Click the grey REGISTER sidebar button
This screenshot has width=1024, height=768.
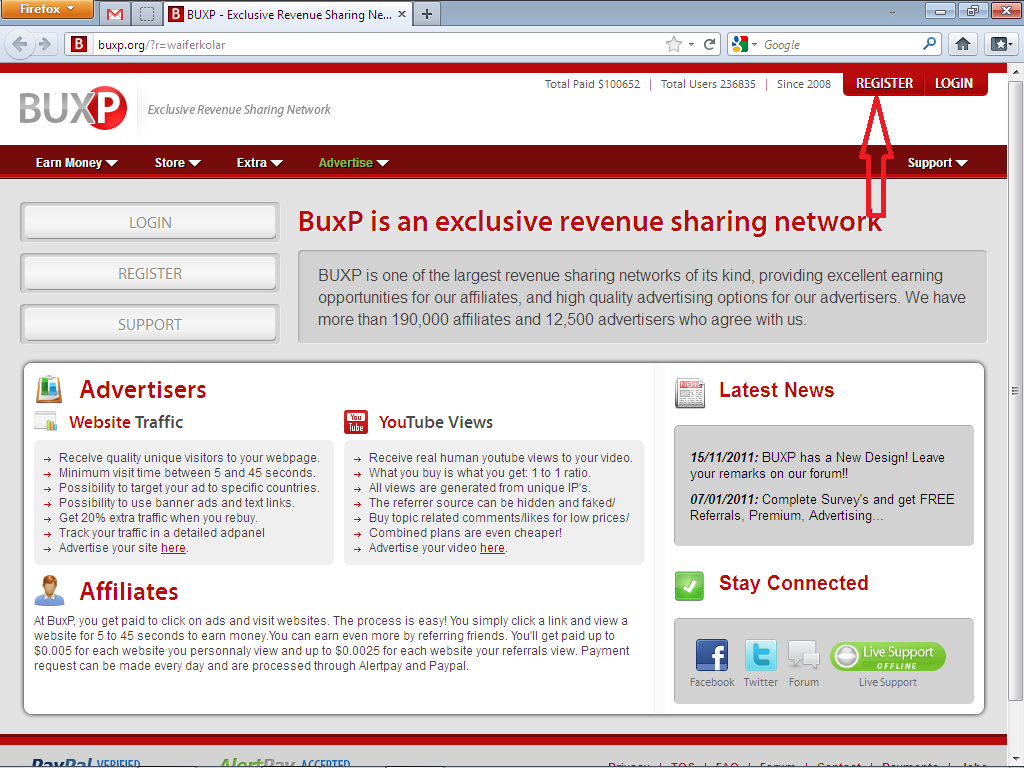click(150, 273)
